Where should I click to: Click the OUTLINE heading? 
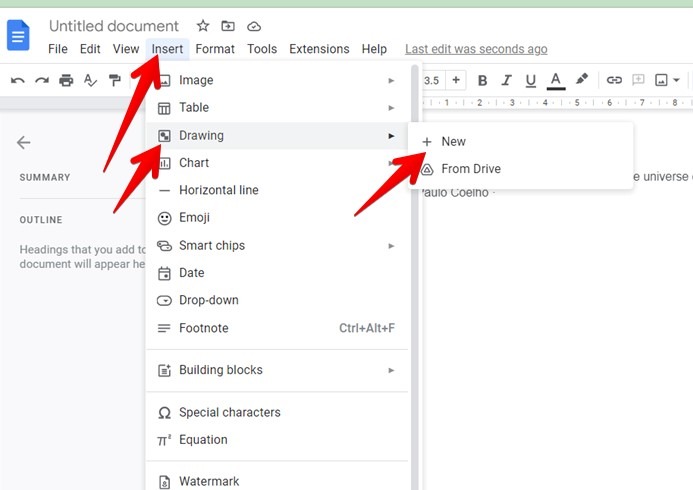pyautogui.click(x=41, y=220)
